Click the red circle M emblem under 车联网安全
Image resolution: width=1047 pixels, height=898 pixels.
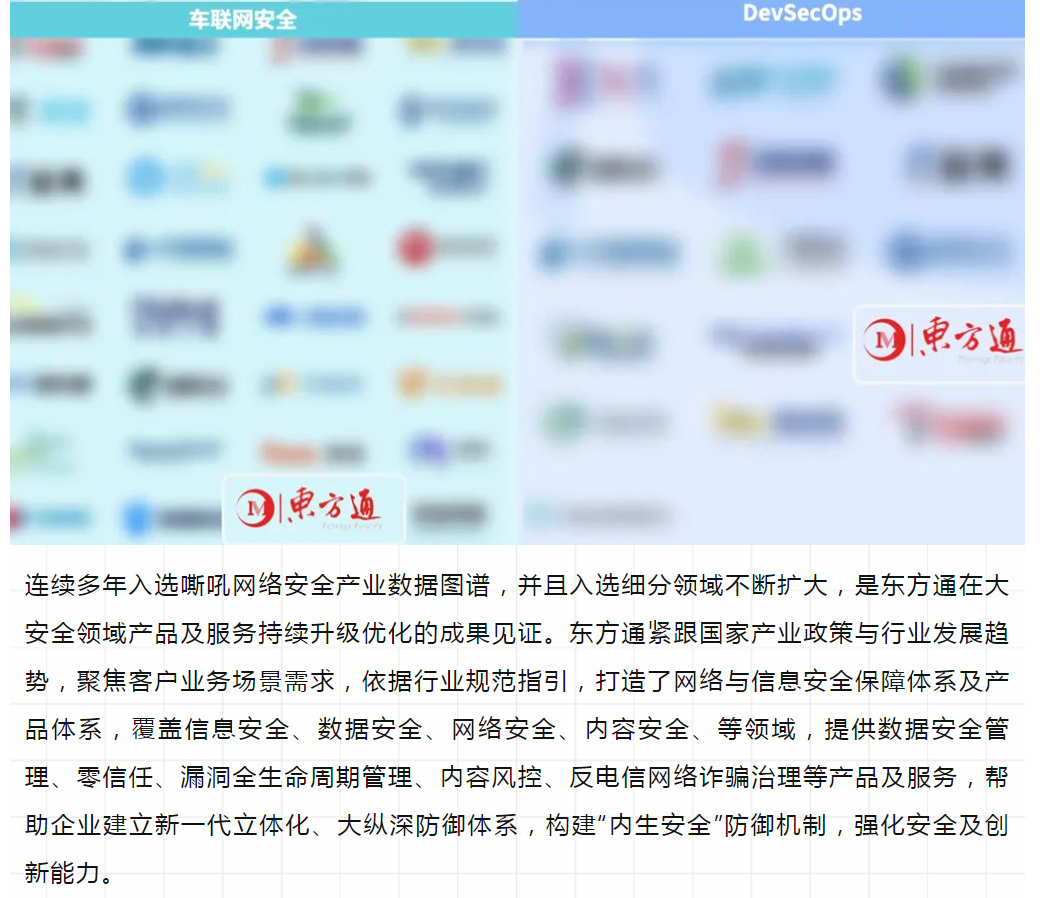256,509
